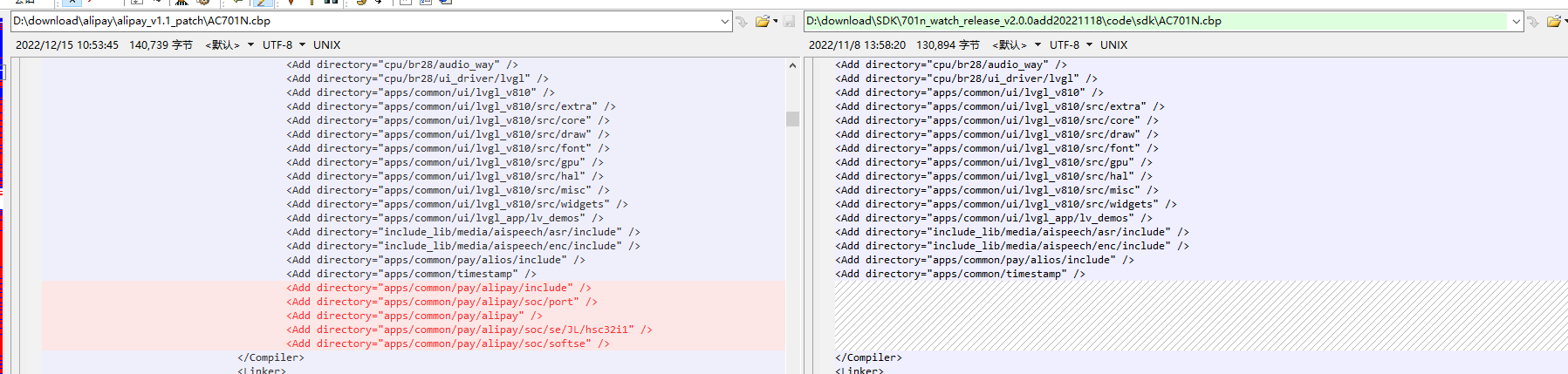Click the difference overview strip at left edge
The image size is (1568, 374).
click(2, 216)
